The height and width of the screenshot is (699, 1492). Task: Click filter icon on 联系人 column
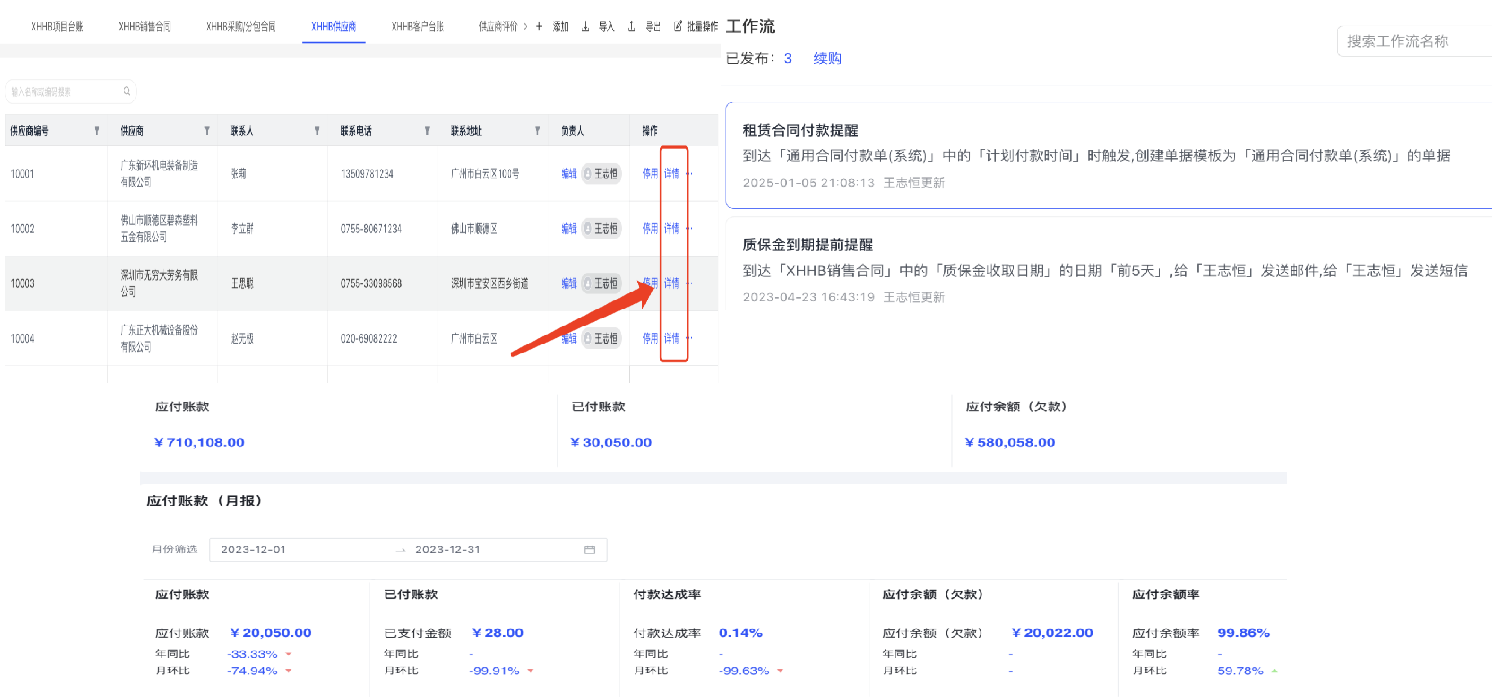317,131
